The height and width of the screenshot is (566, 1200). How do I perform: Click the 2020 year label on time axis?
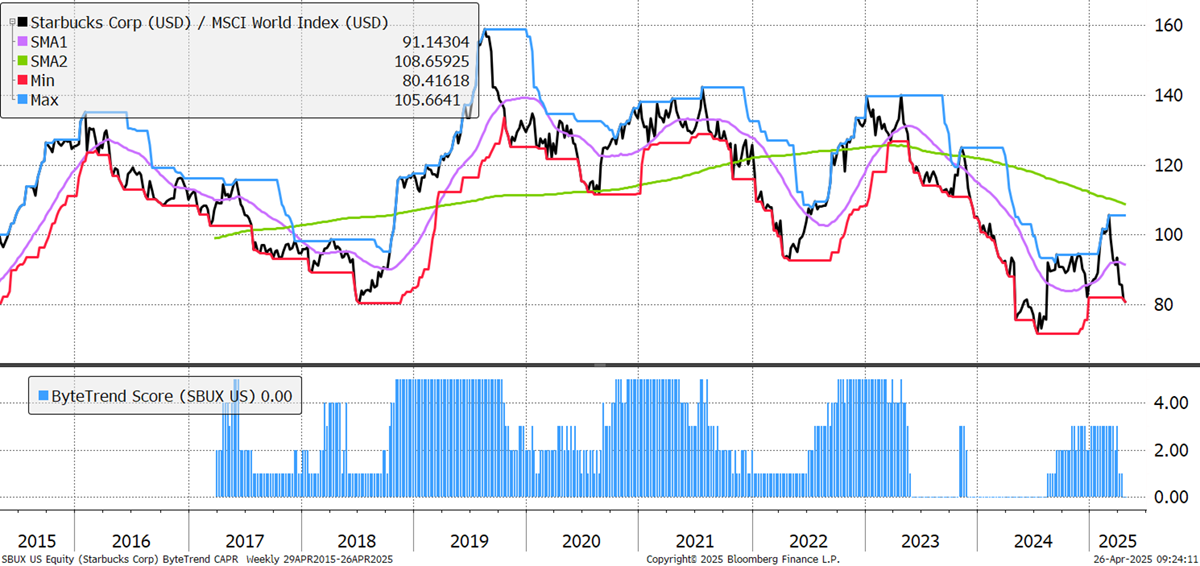click(581, 540)
